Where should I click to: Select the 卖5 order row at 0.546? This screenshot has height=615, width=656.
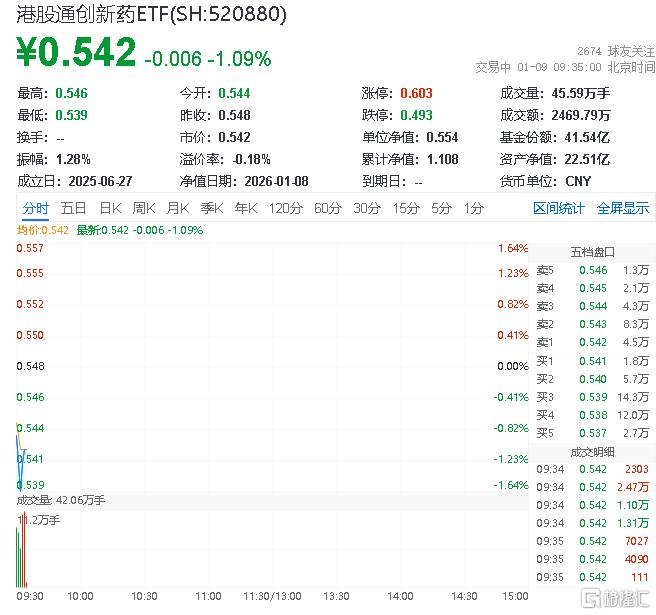point(592,270)
